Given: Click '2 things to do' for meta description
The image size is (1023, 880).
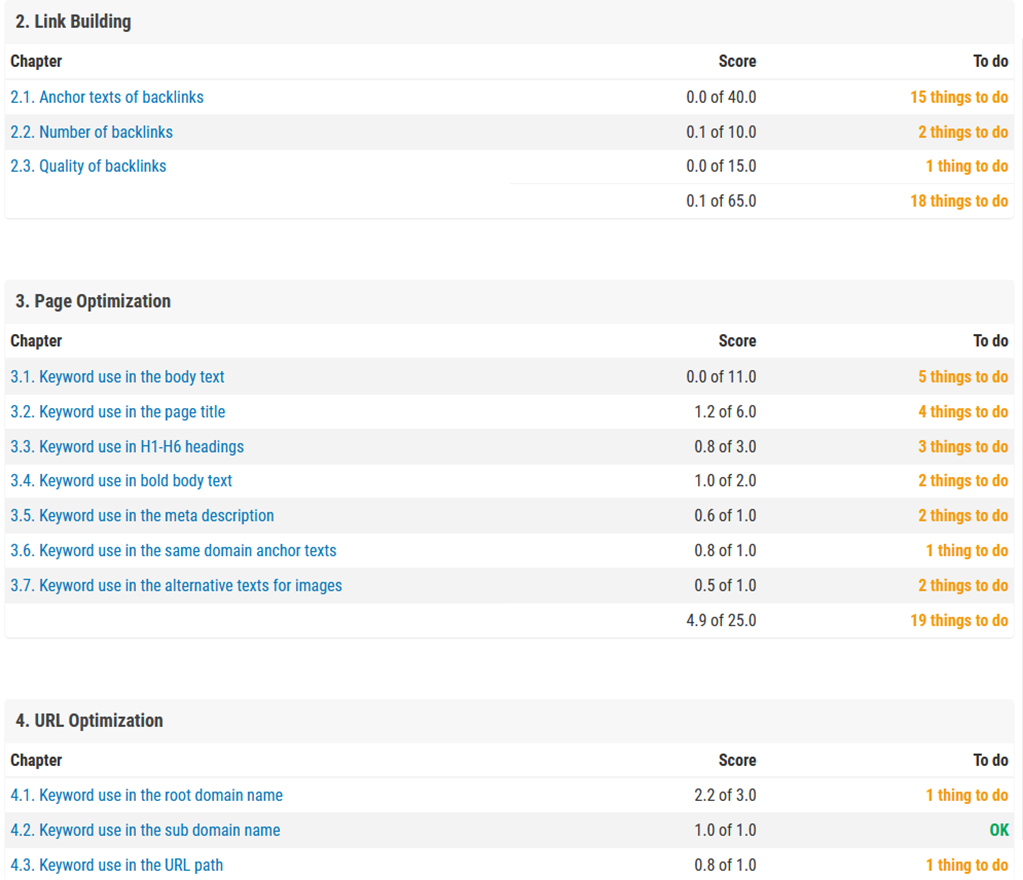Looking at the screenshot, I should [963, 515].
